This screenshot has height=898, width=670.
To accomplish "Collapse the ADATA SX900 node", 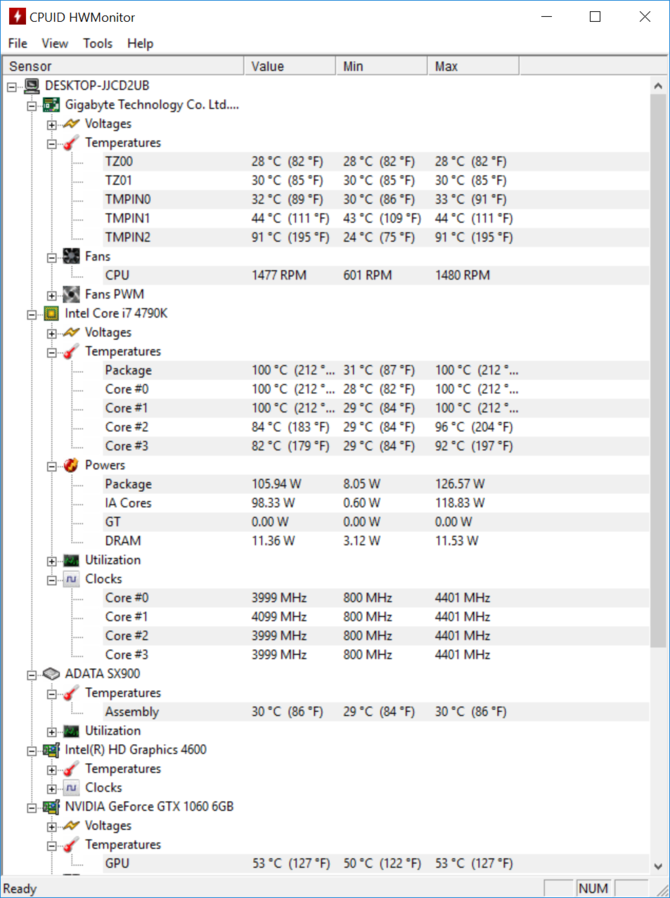I will click(32, 675).
